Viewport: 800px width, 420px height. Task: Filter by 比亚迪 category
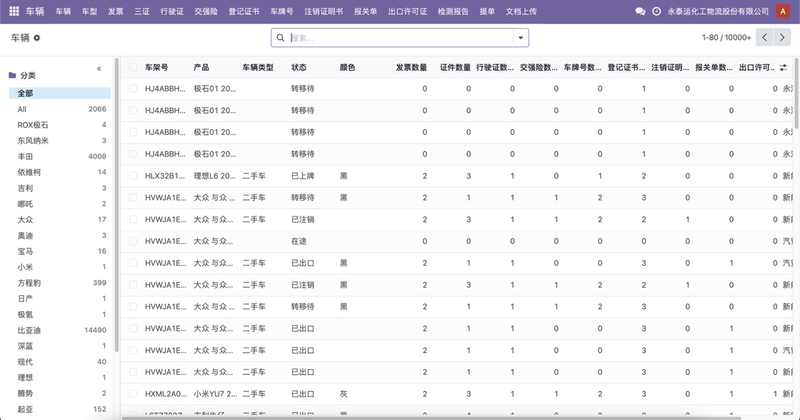(32, 329)
